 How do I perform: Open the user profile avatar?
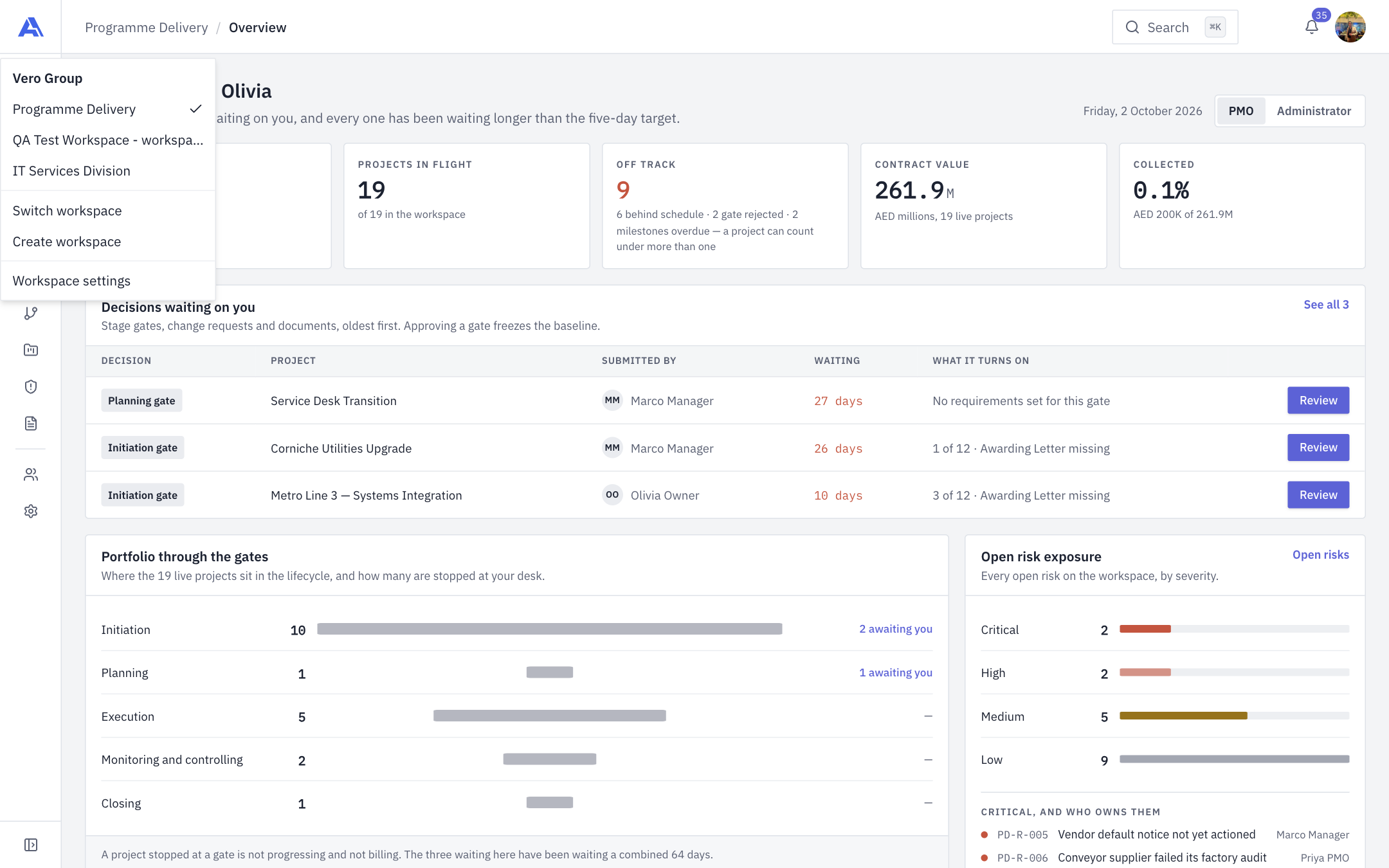click(1350, 27)
